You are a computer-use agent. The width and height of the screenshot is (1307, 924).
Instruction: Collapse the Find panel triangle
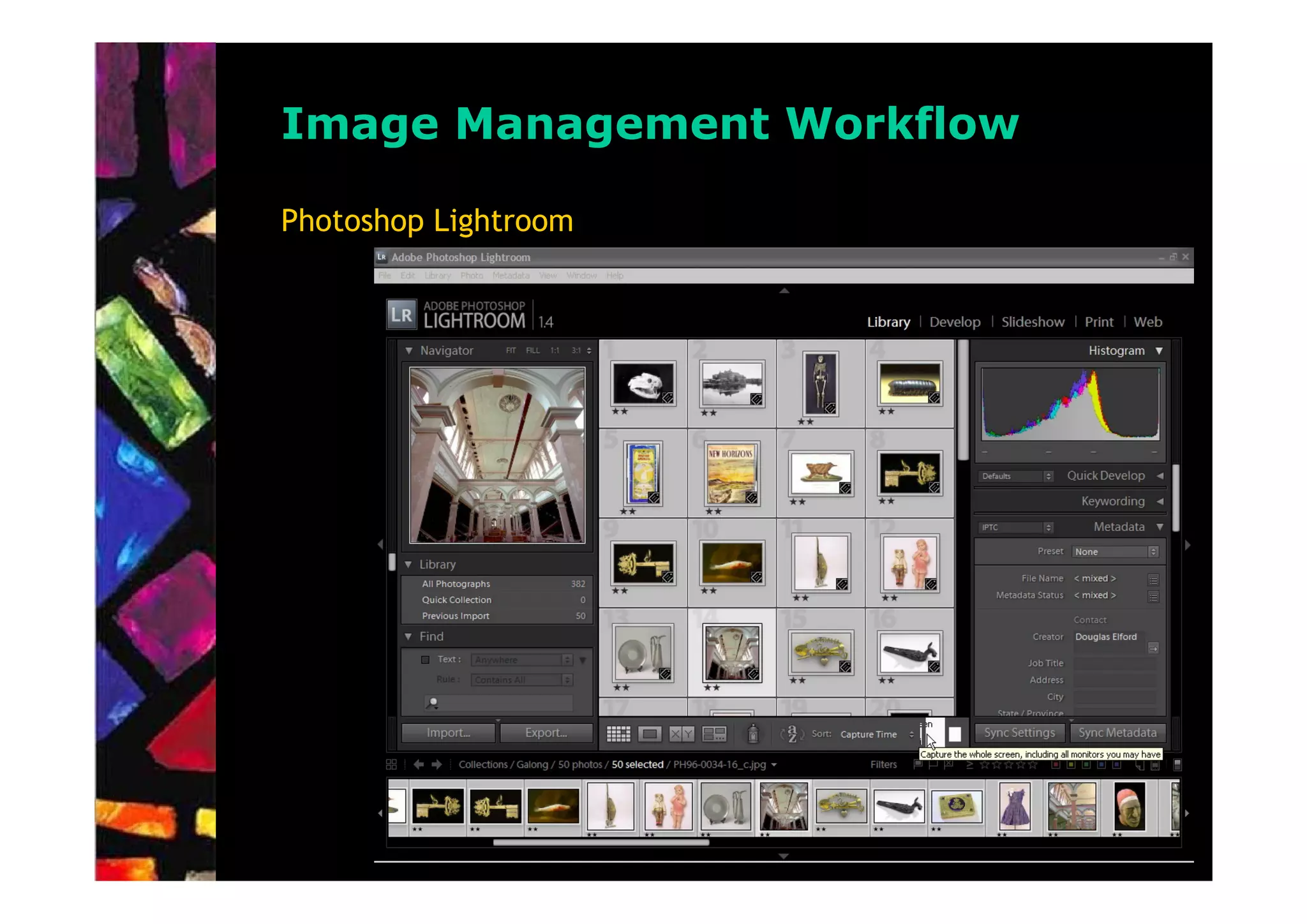(x=408, y=636)
